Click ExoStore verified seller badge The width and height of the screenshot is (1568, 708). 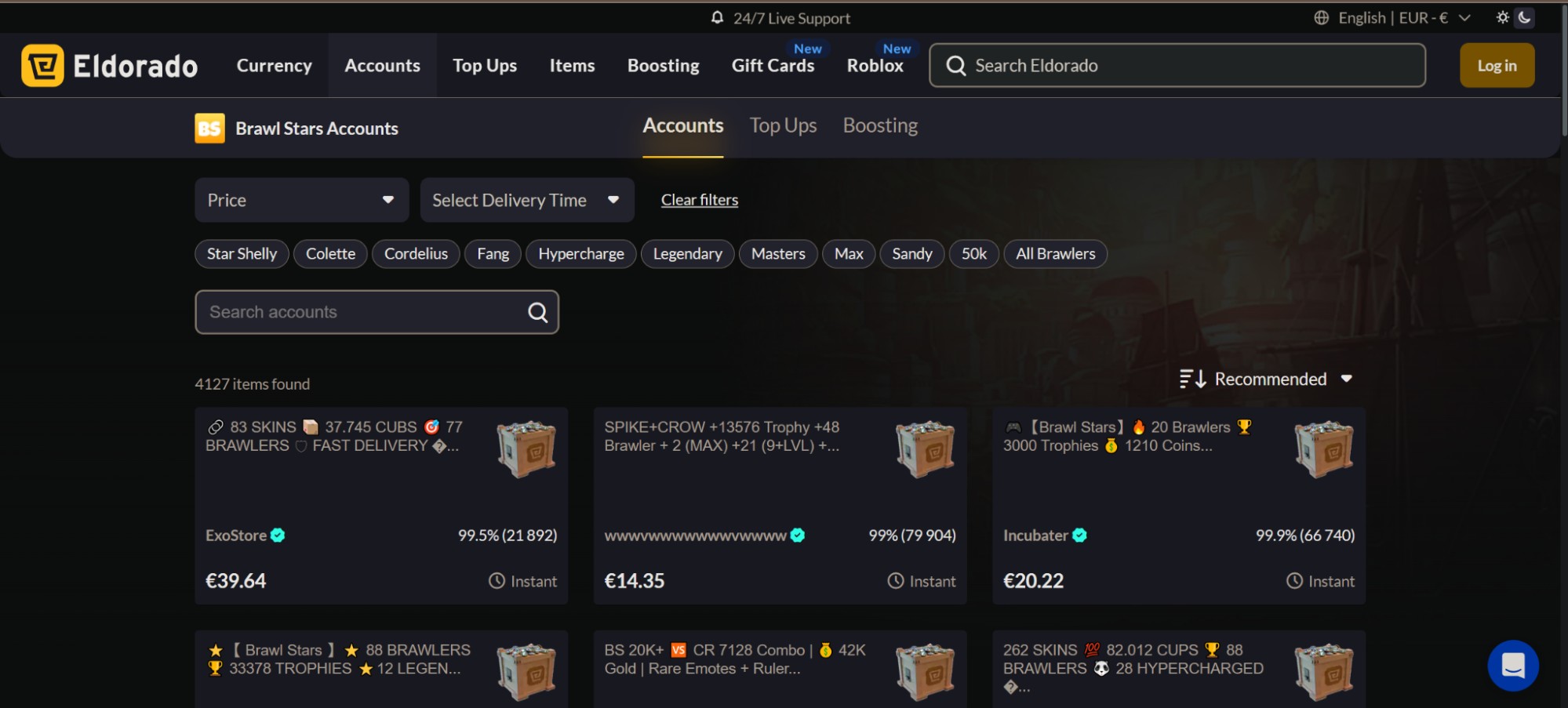[278, 536]
